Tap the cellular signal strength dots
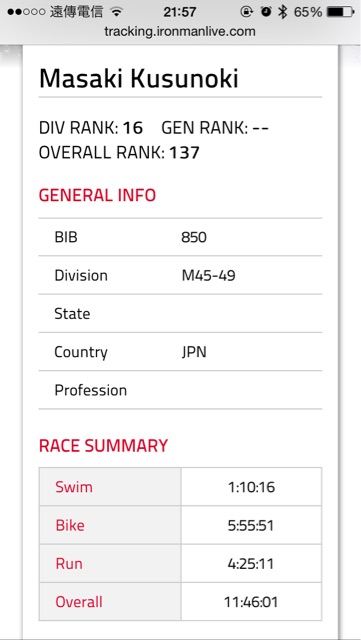This screenshot has height=640, width=361. [26, 12]
